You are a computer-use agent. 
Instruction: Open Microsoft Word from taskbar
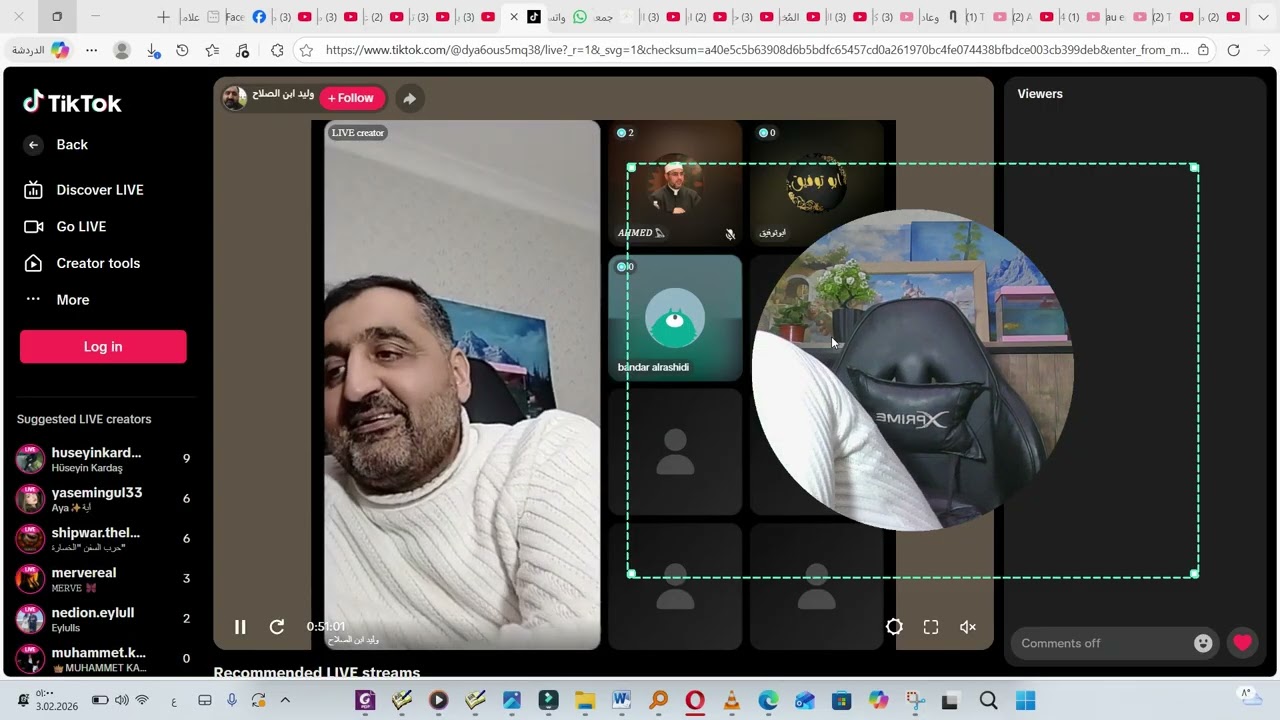coord(621,700)
